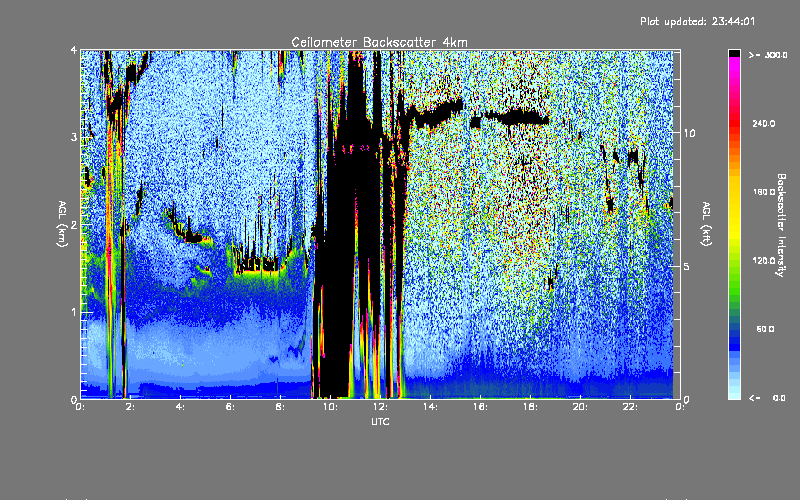Click the '120.0' colorbar value
The width and height of the screenshot is (800, 500).
pyautogui.click(x=764, y=260)
